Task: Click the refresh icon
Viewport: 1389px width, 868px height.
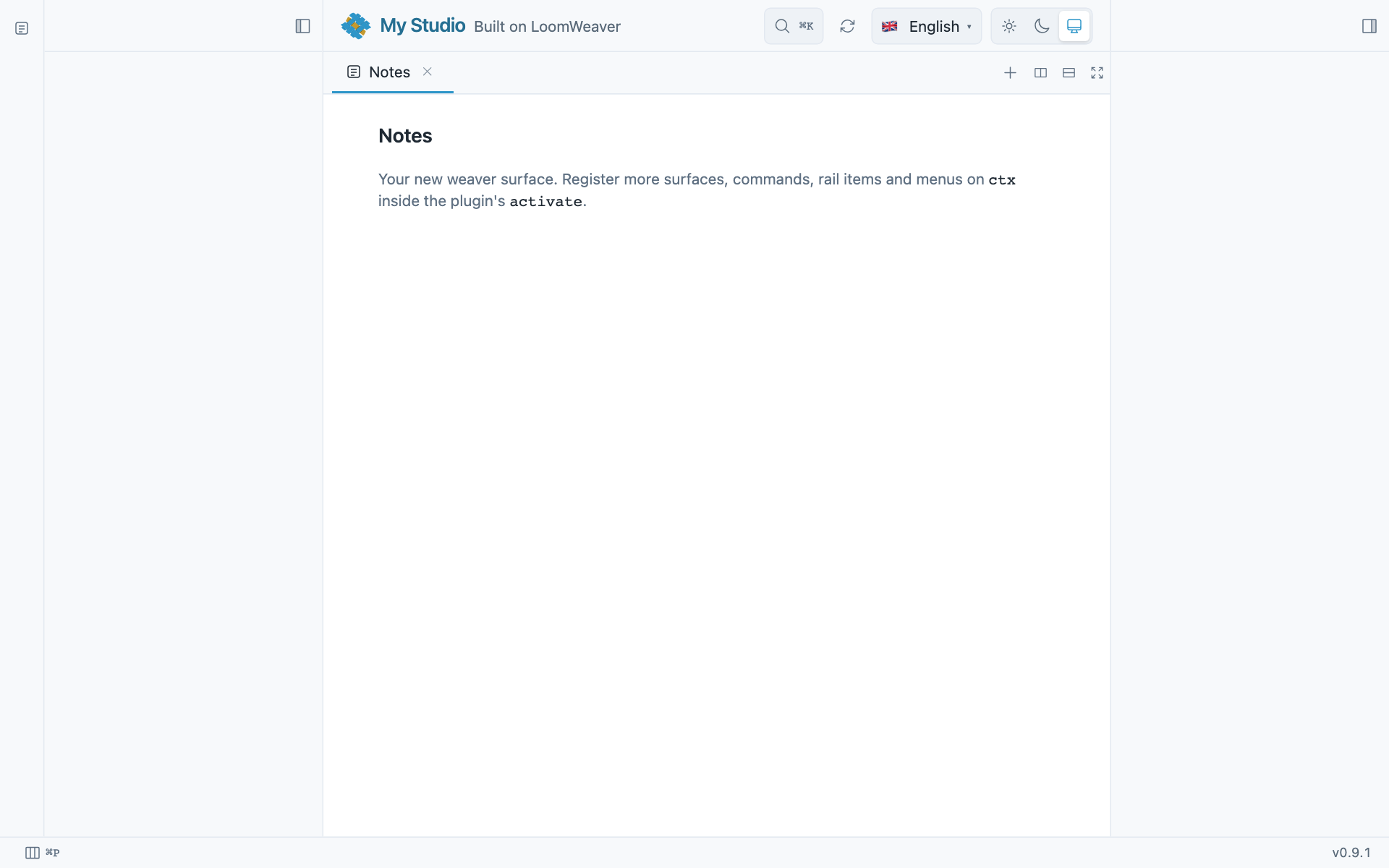Action: point(847,26)
